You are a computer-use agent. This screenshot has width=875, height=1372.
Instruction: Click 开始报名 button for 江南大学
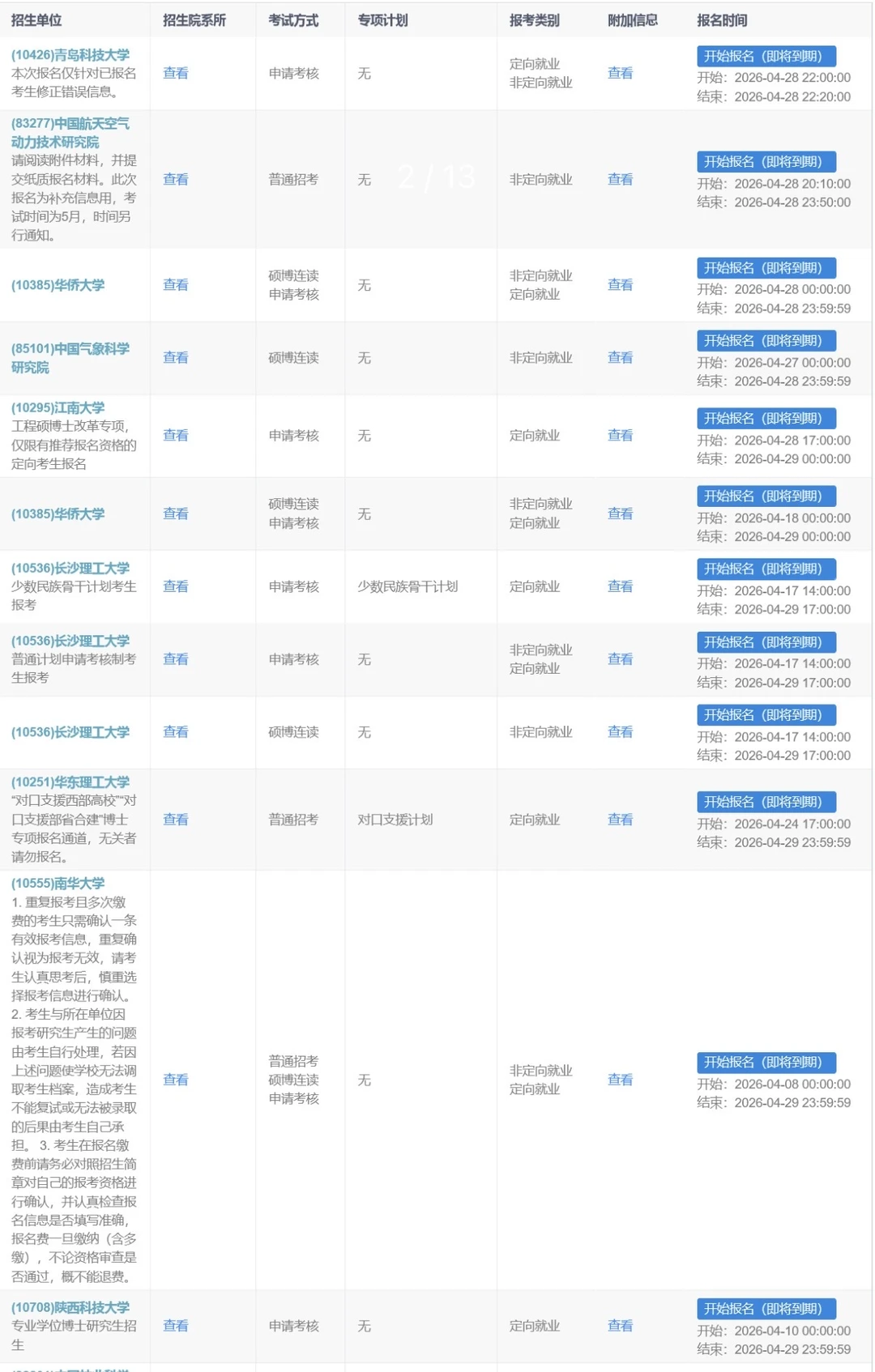click(766, 418)
